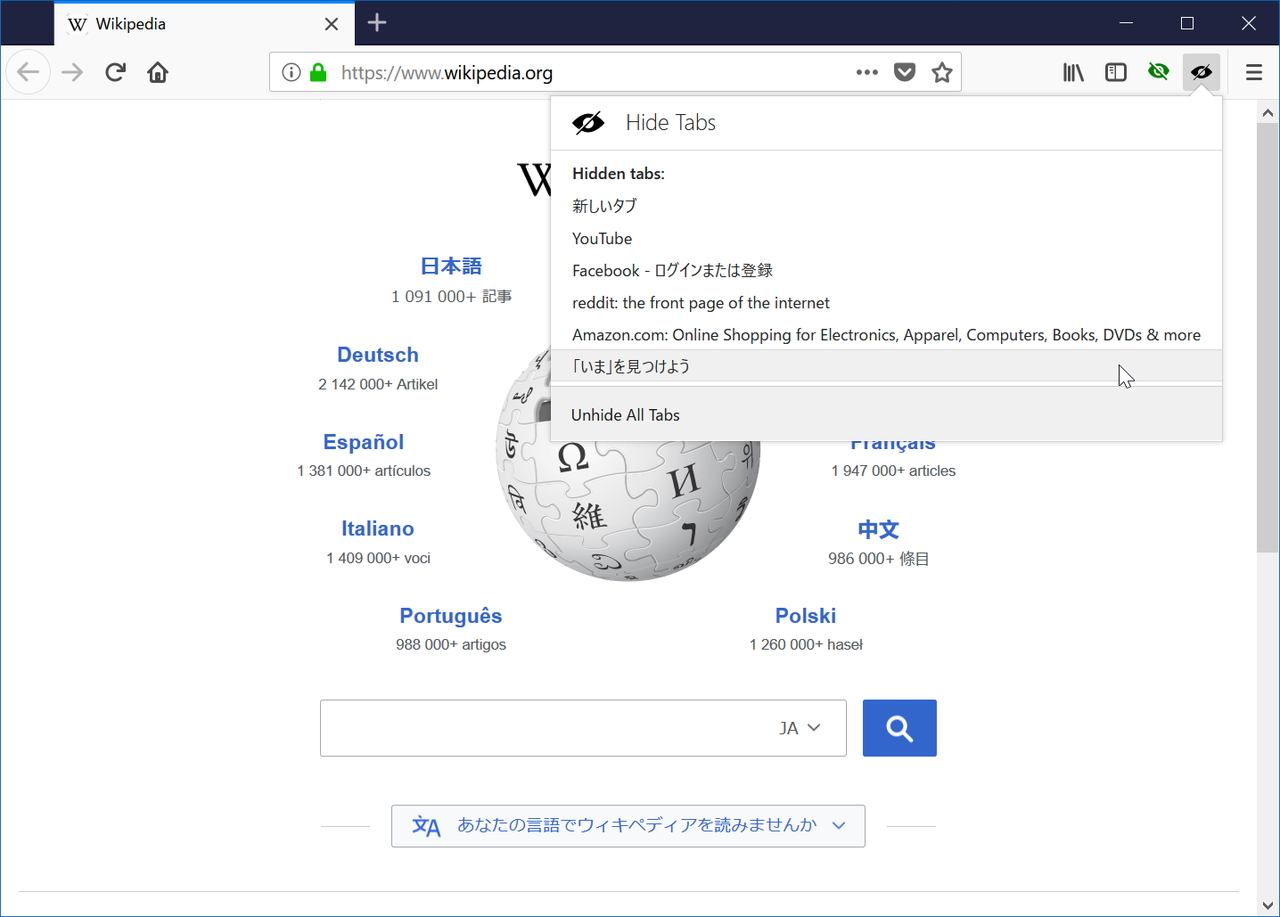The image size is (1280, 917).
Task: Toggle the second eye icon in toolbar
Action: point(1159,72)
